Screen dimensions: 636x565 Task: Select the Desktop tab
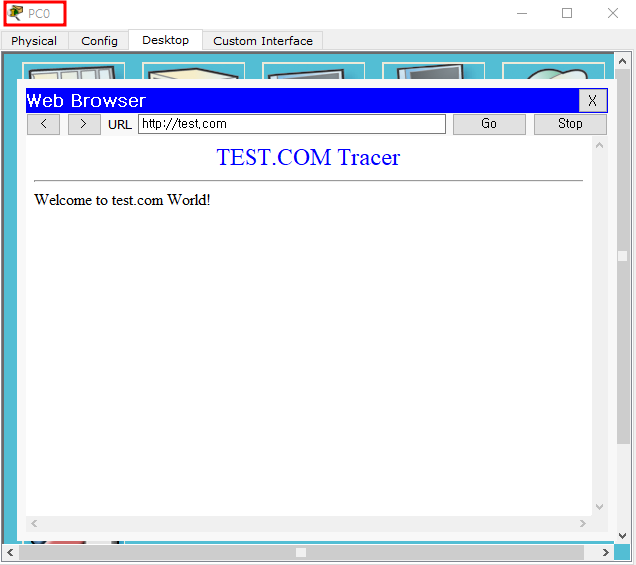[x=165, y=40]
